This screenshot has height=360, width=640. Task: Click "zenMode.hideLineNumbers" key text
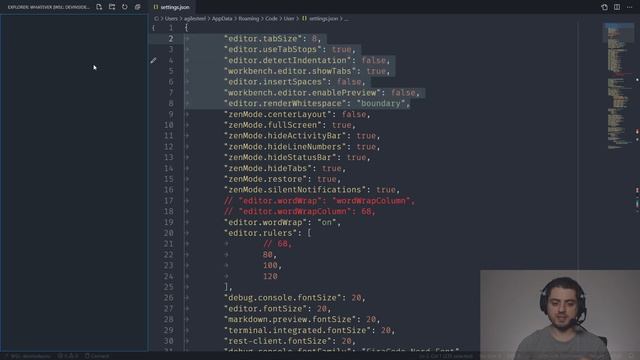[287, 147]
